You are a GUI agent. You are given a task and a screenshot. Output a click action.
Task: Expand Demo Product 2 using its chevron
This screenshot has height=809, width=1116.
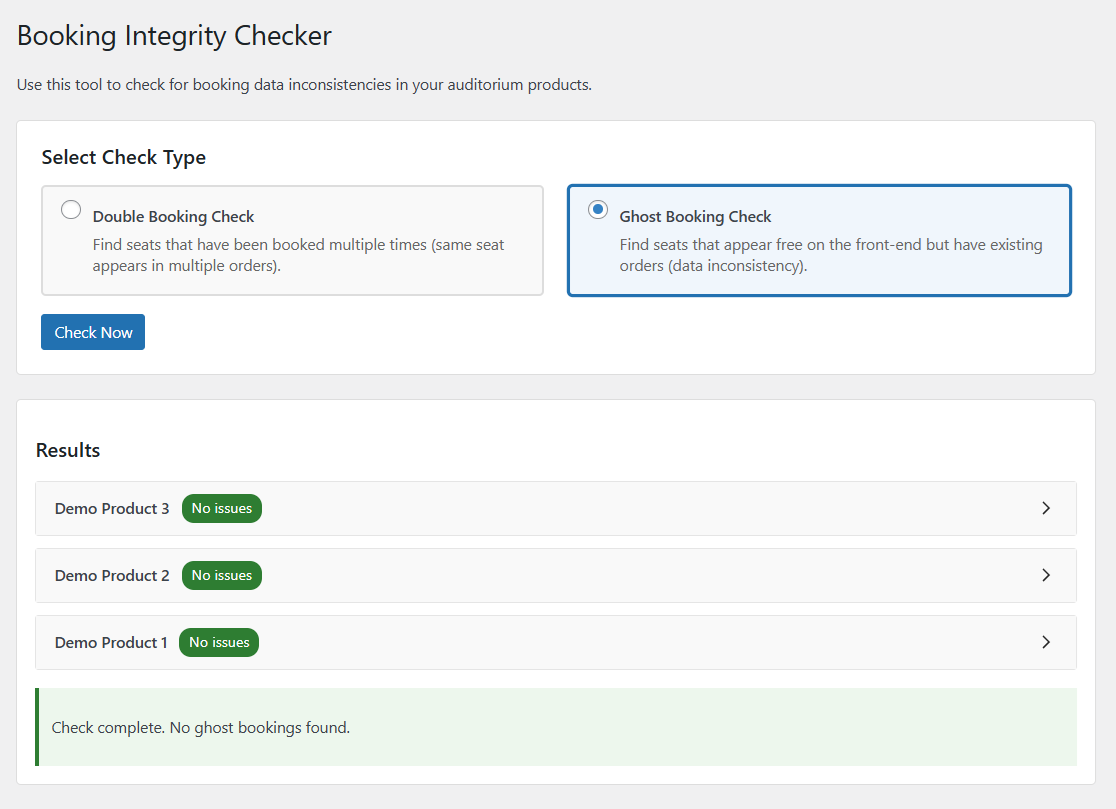click(1046, 575)
